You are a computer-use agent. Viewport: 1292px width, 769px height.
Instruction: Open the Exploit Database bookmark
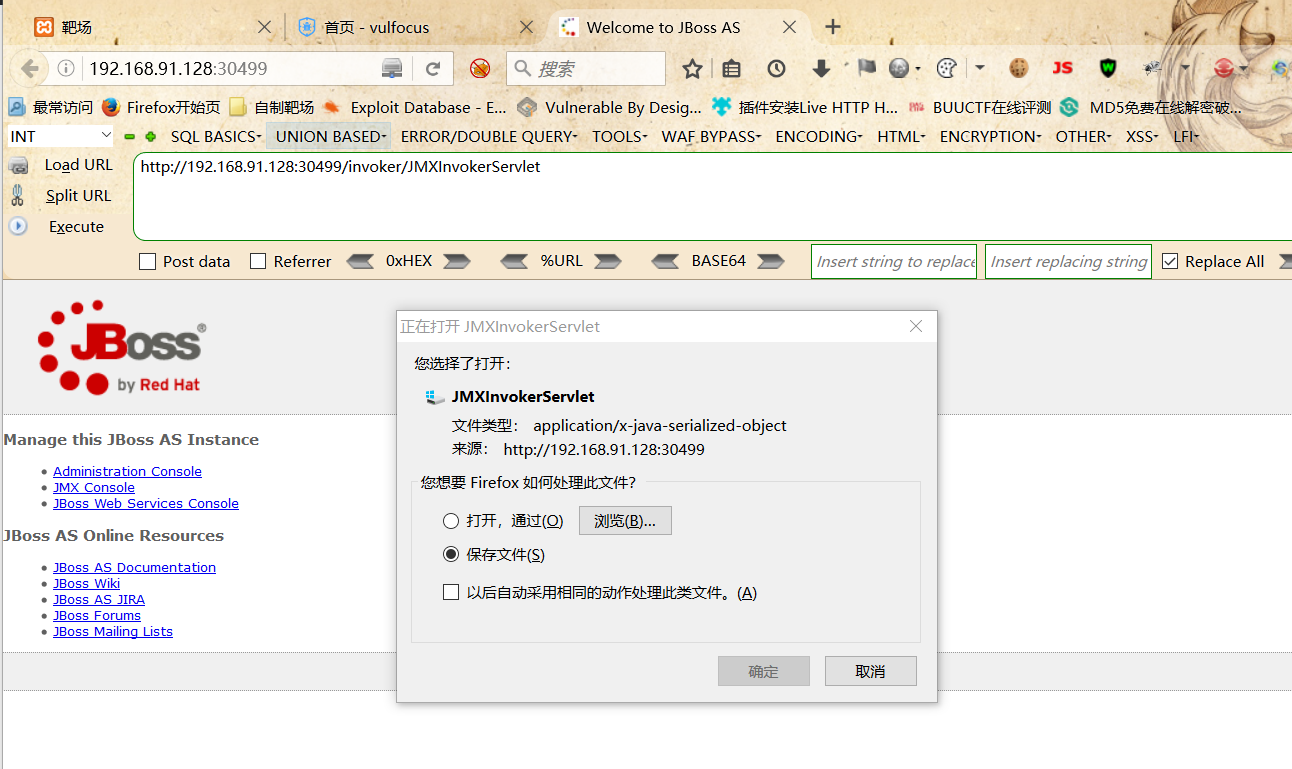click(x=415, y=107)
